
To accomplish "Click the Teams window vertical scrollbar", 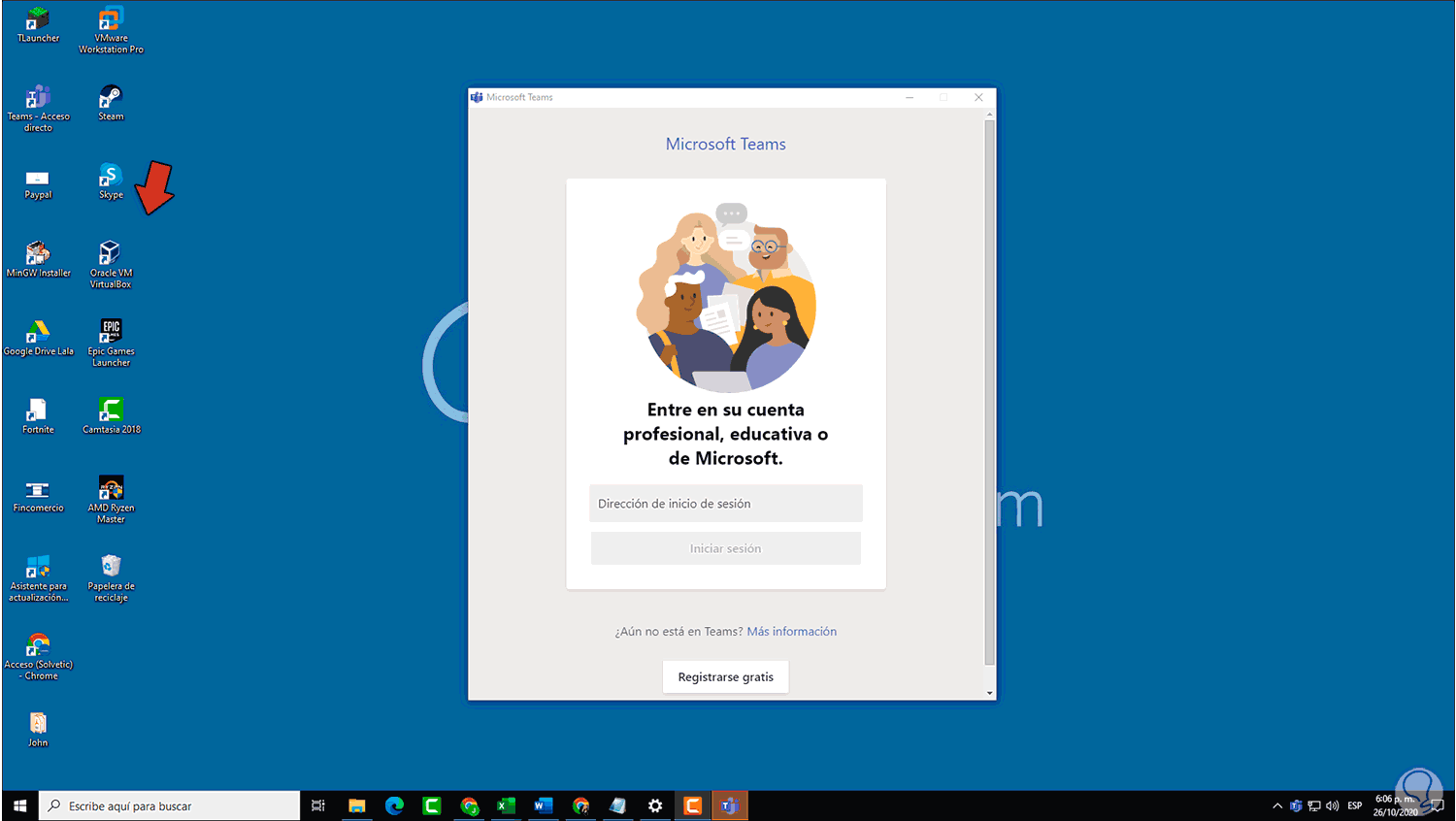I will click(x=989, y=392).
